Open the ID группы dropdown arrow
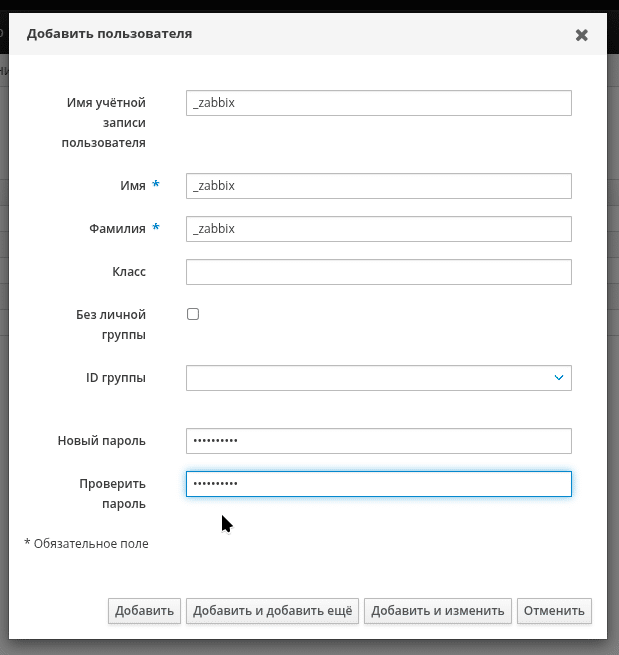619x655 pixels. [558, 378]
